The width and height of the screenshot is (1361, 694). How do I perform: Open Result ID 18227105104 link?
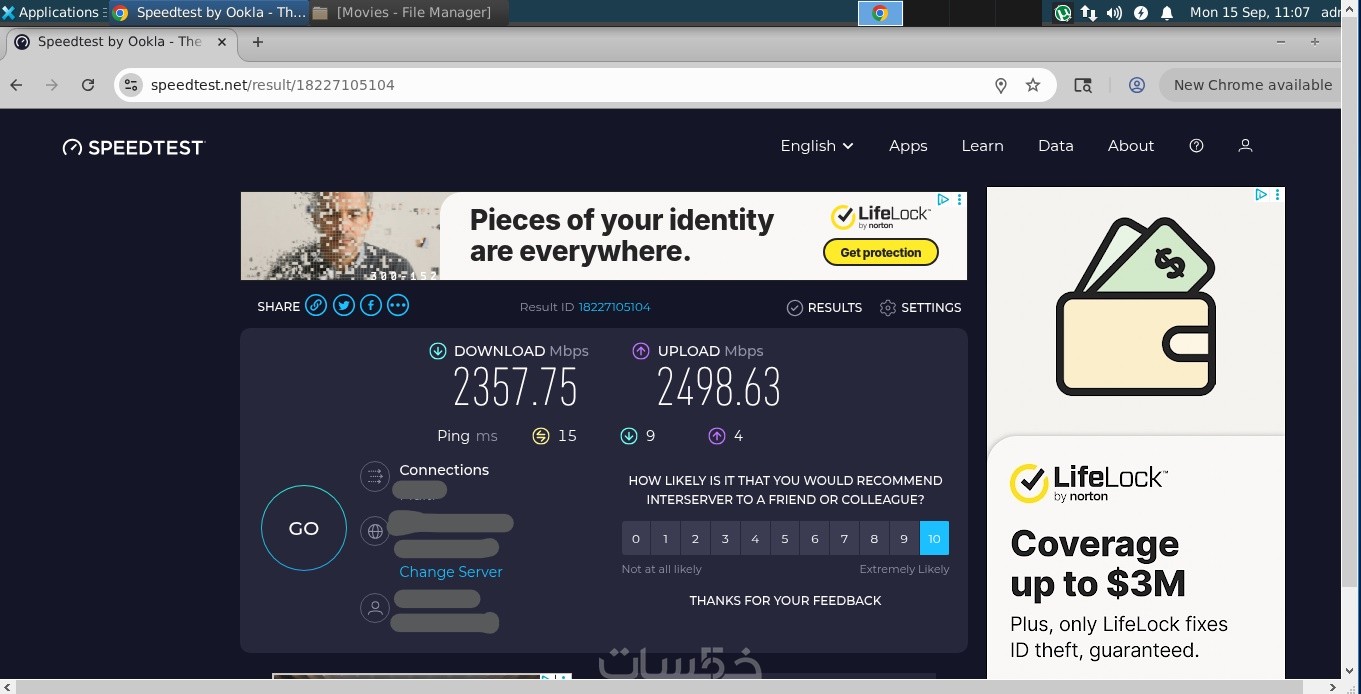pos(614,307)
